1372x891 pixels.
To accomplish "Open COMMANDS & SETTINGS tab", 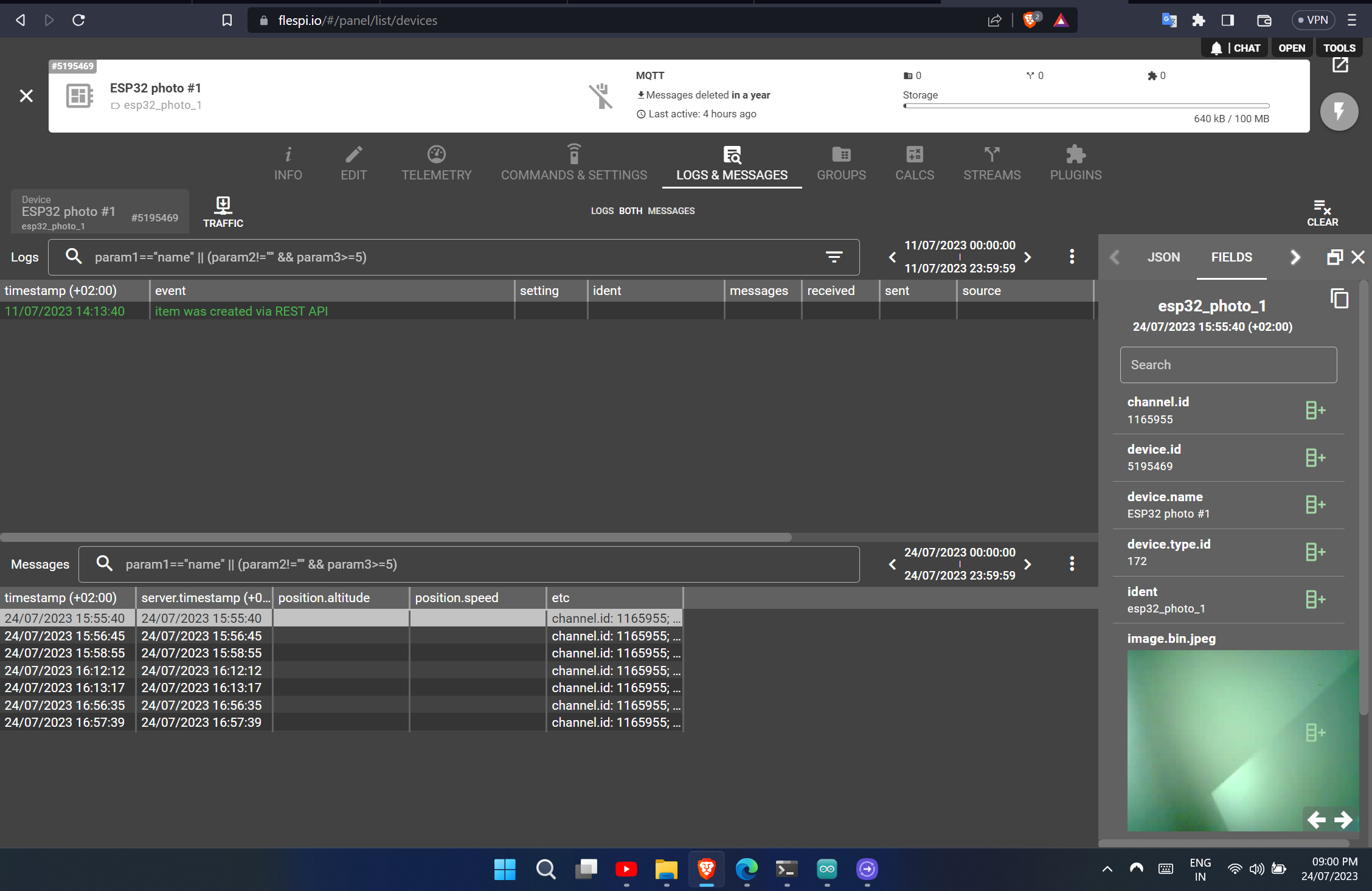I will click(x=573, y=163).
